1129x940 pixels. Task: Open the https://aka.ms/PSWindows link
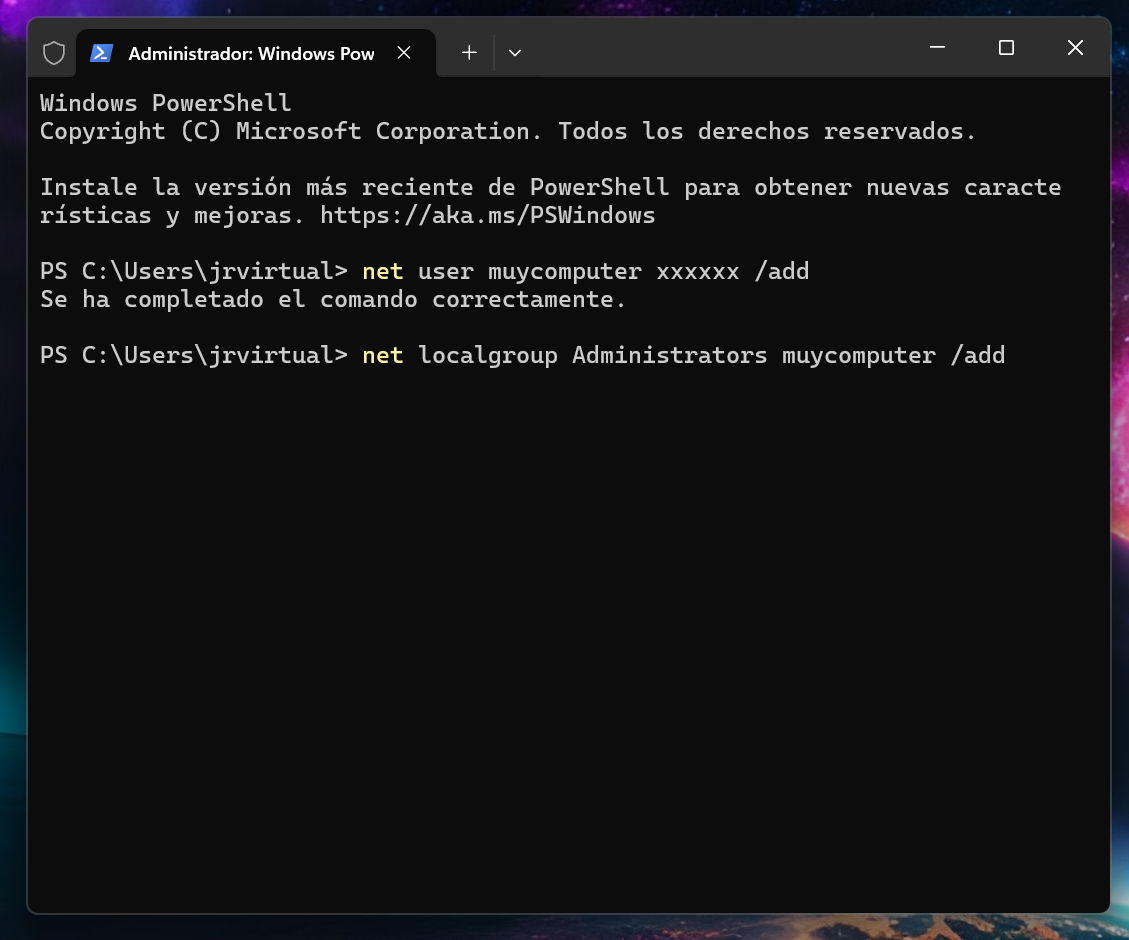click(487, 215)
